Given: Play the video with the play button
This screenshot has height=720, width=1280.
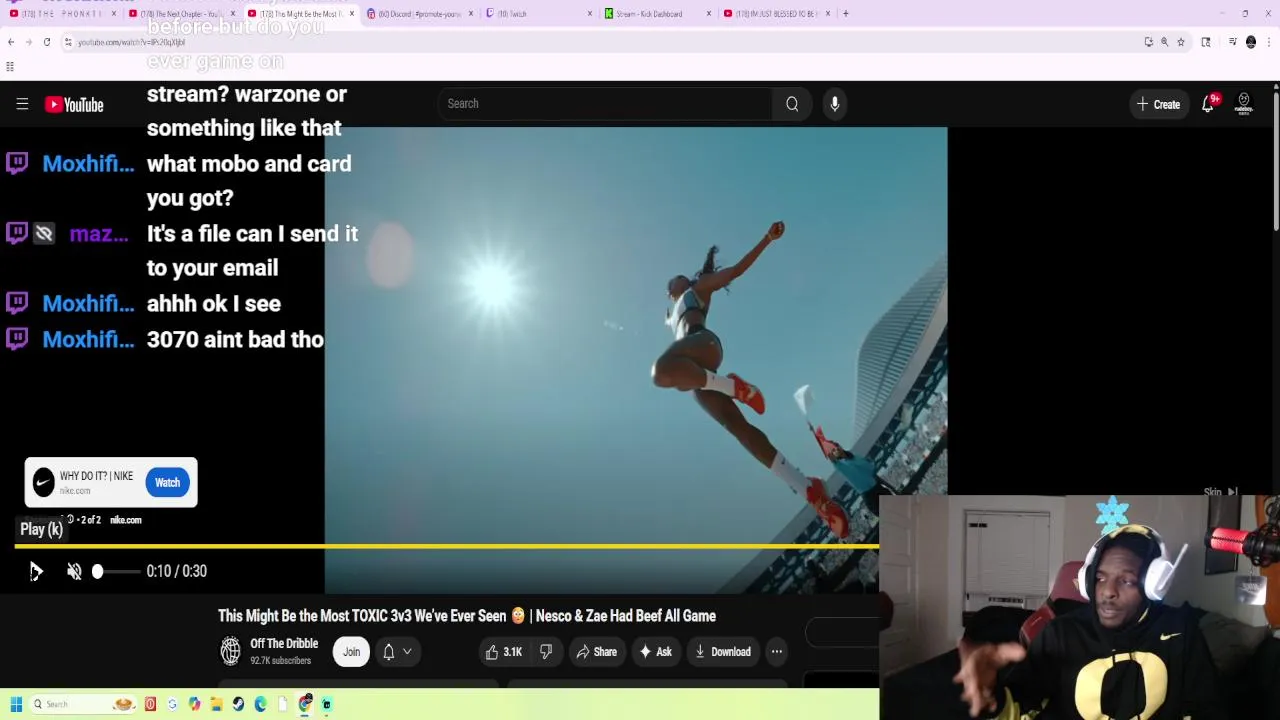Looking at the screenshot, I should (x=36, y=571).
